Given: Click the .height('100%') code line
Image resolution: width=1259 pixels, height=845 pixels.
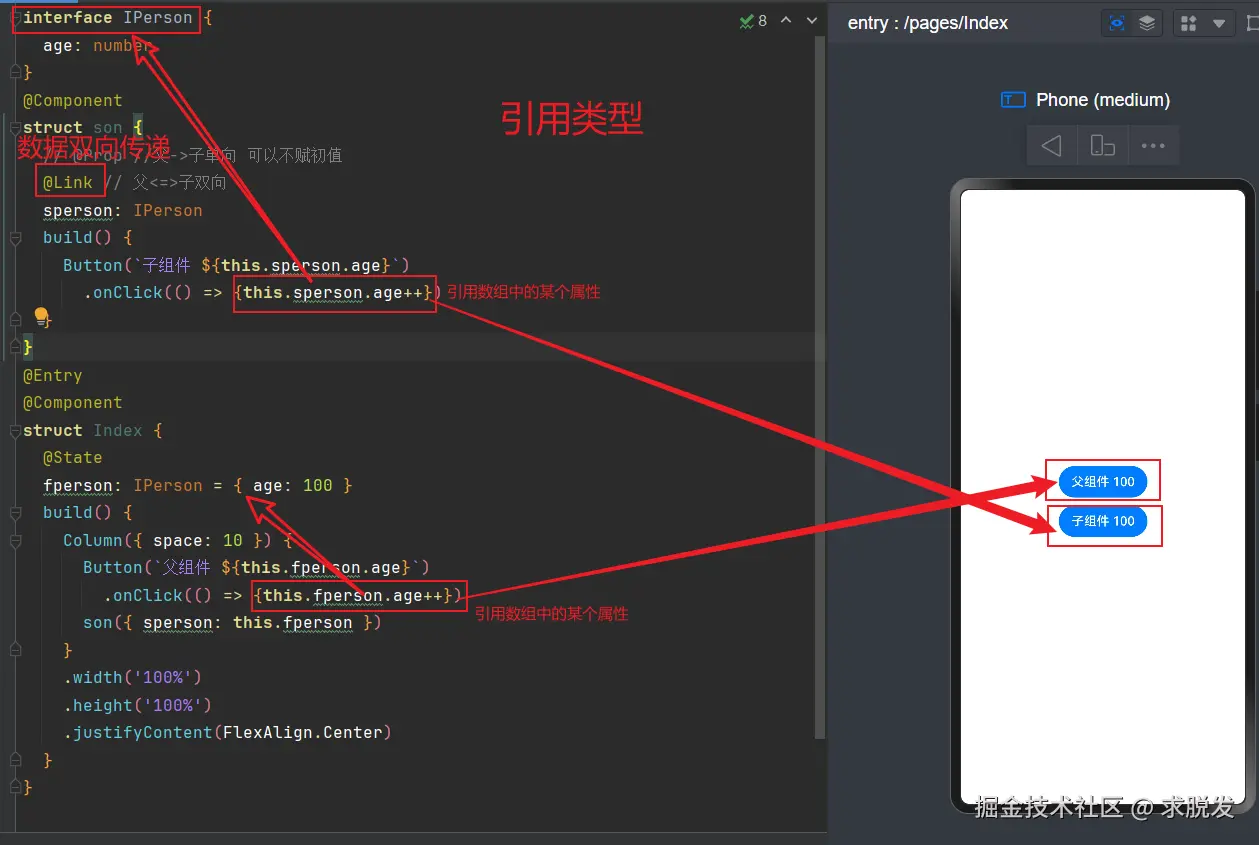Looking at the screenshot, I should (x=138, y=706).
